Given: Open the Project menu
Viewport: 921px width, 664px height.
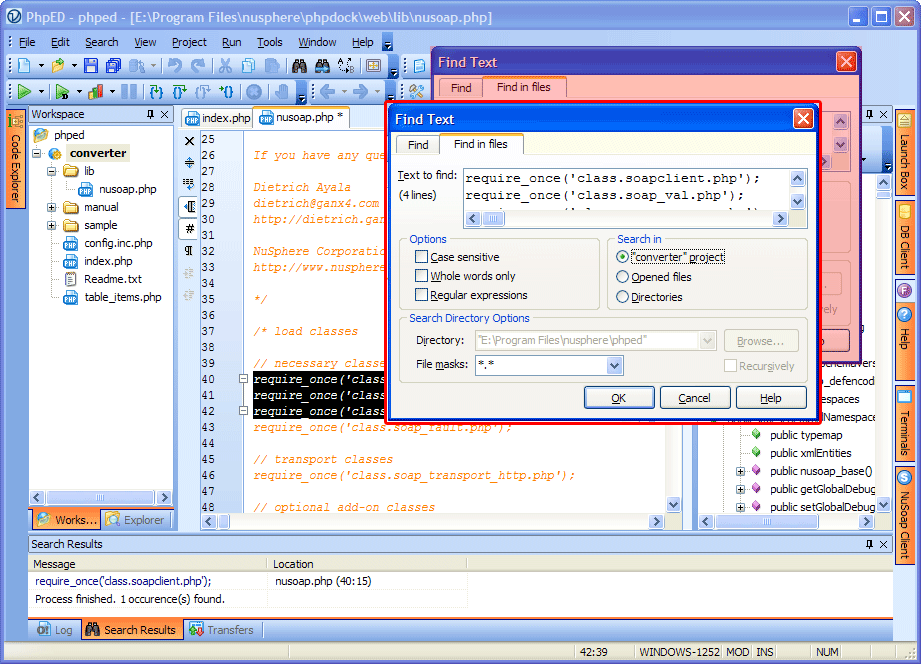Looking at the screenshot, I should point(189,42).
